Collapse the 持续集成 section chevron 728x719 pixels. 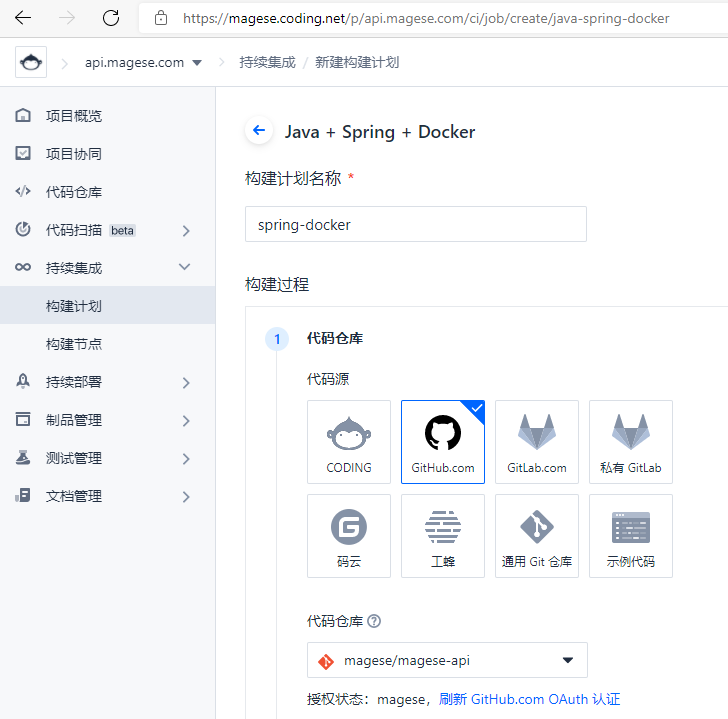(x=185, y=267)
